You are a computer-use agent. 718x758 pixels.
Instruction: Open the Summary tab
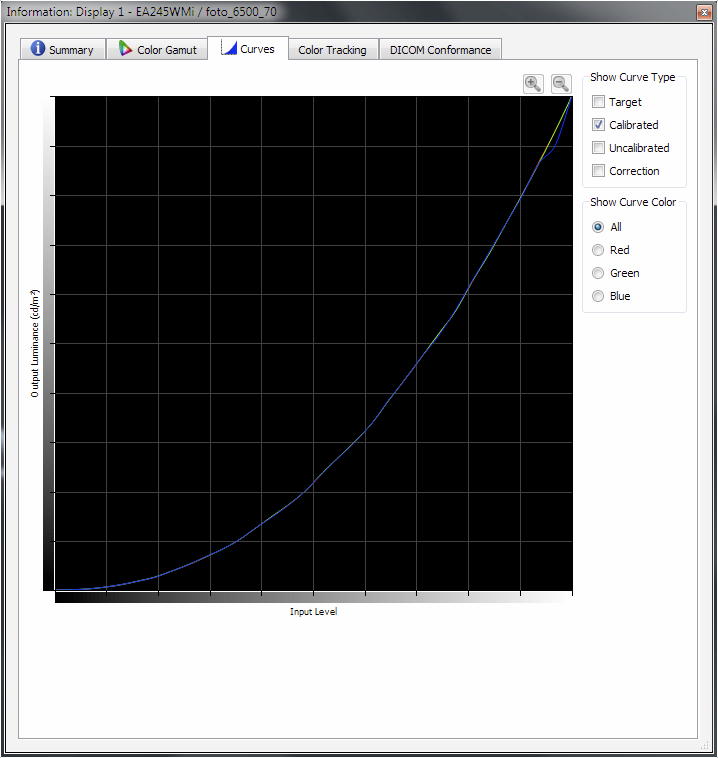tap(62, 50)
